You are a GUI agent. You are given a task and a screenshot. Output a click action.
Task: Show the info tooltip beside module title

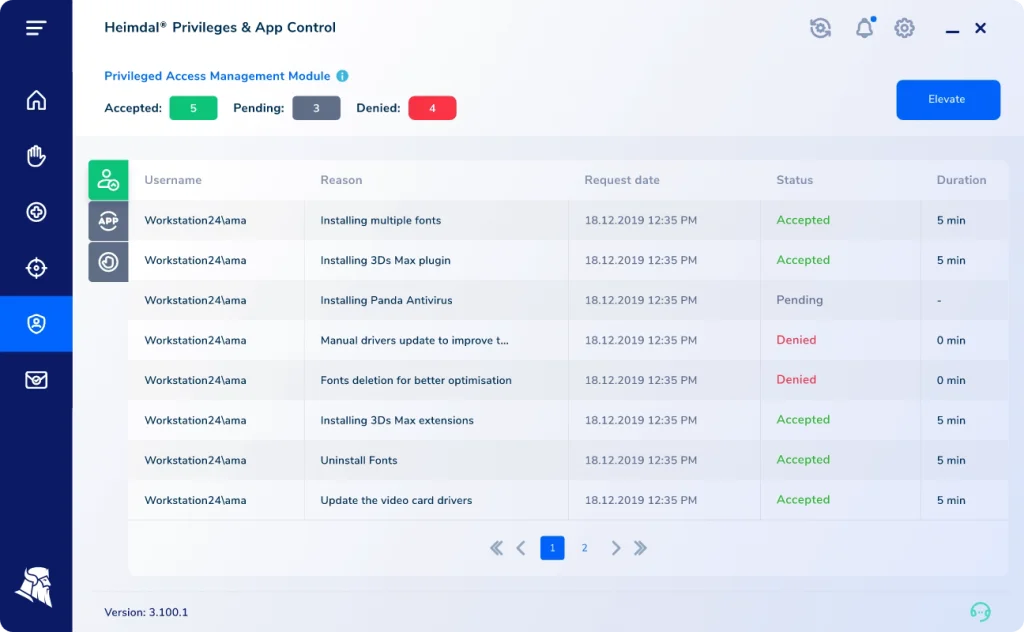pyautogui.click(x=342, y=76)
